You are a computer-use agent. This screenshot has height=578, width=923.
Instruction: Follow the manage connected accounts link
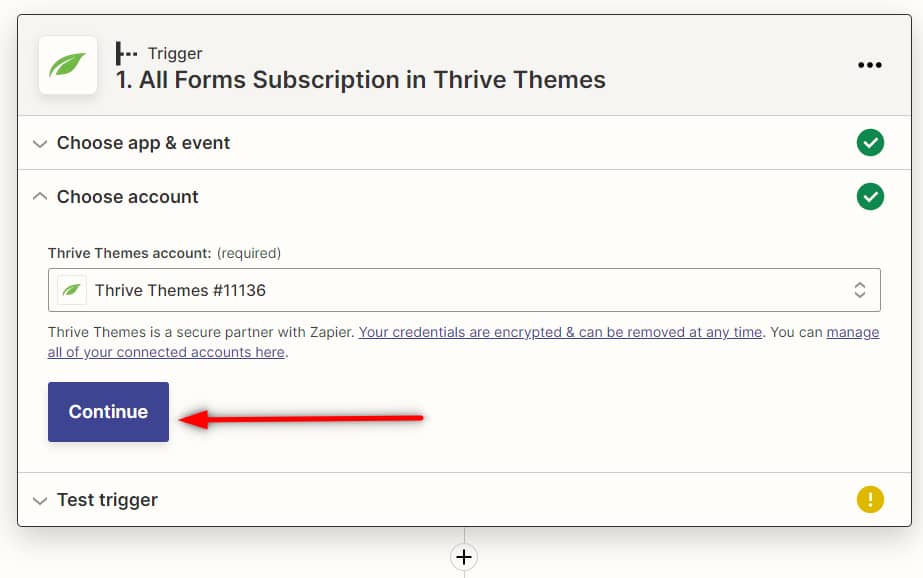[166, 352]
